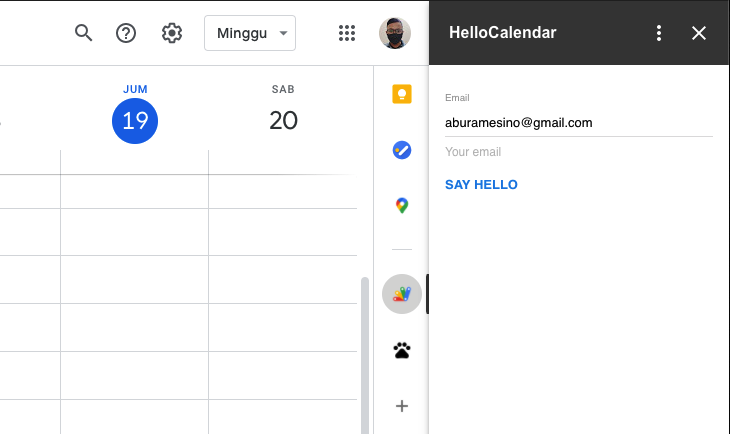Select Friday the 19th date header
730x434 pixels.
tap(135, 120)
